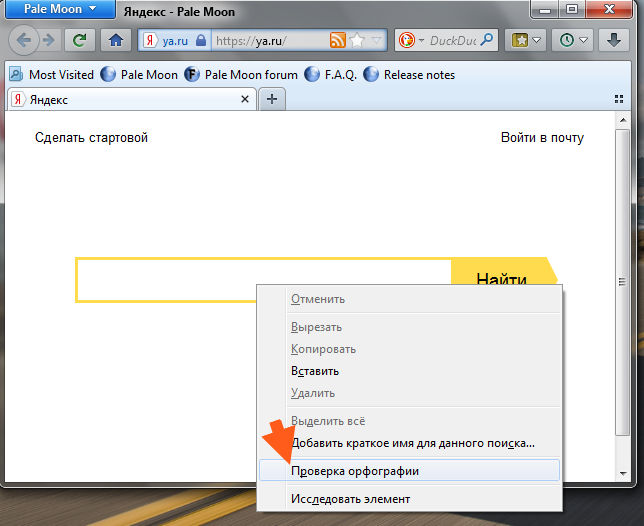Screen dimensions: 644x526
Task: Open the Pale Moon forum bookmark
Action: (241, 75)
